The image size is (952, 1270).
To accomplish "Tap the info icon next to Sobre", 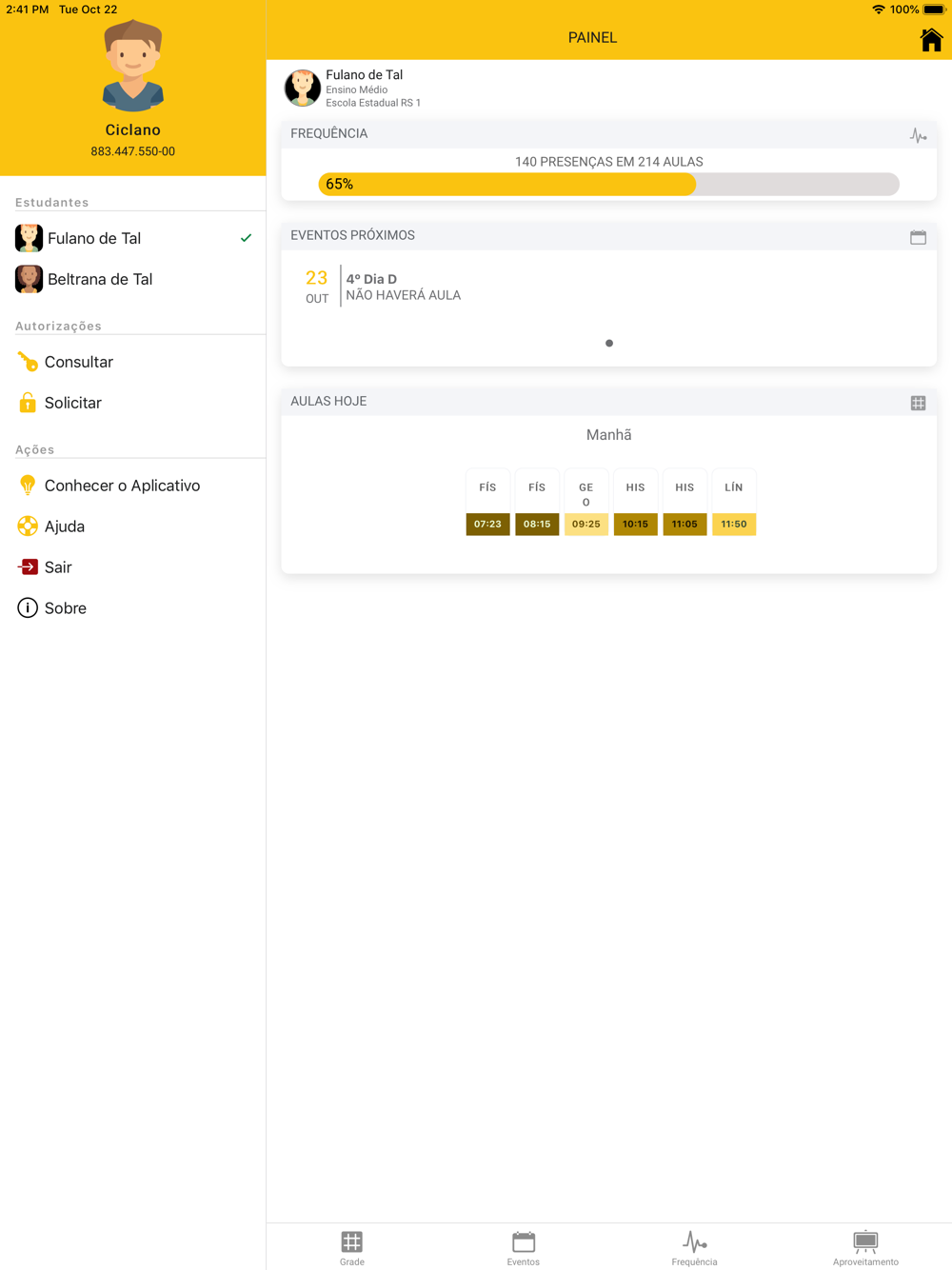I will (x=28, y=608).
